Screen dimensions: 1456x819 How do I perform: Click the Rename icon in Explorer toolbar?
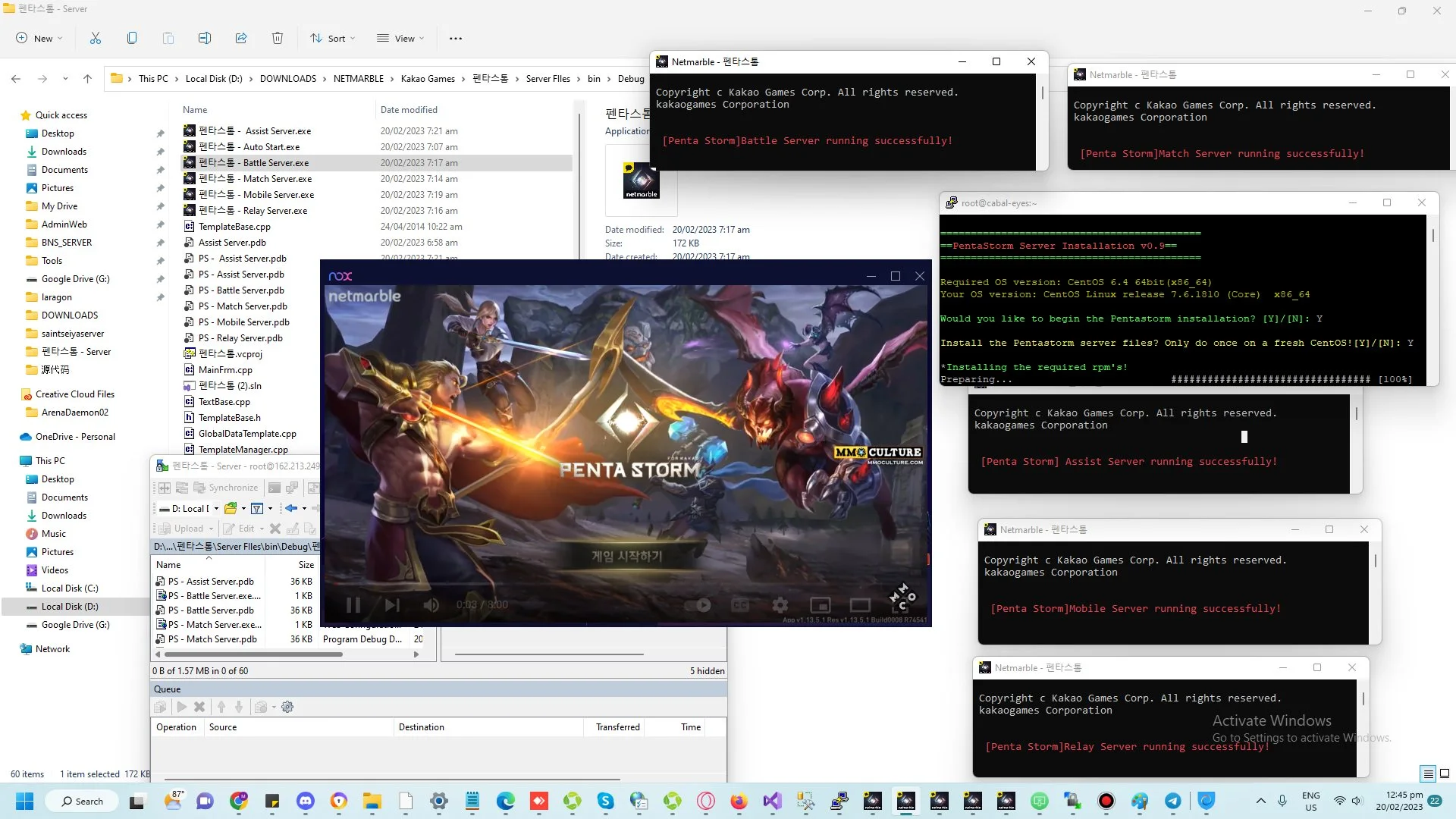pyautogui.click(x=205, y=39)
